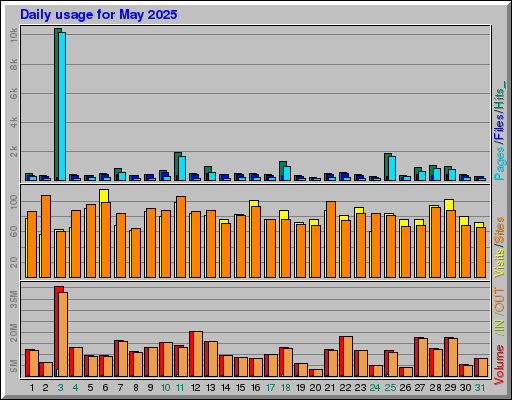Click the red "Volume" legend text
The height and width of the screenshot is (400, 512).
pos(499,365)
